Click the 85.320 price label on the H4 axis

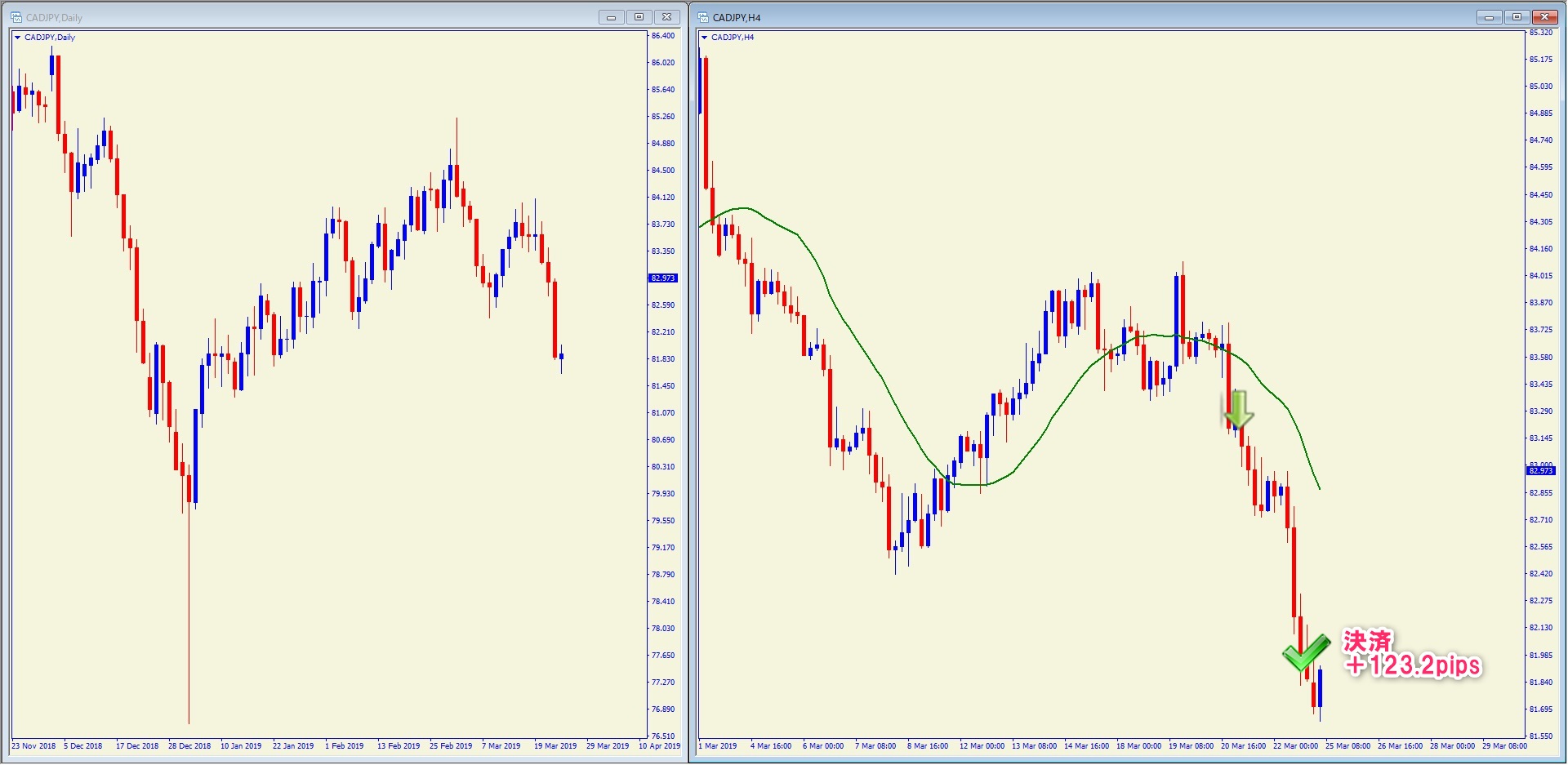click(x=1541, y=33)
